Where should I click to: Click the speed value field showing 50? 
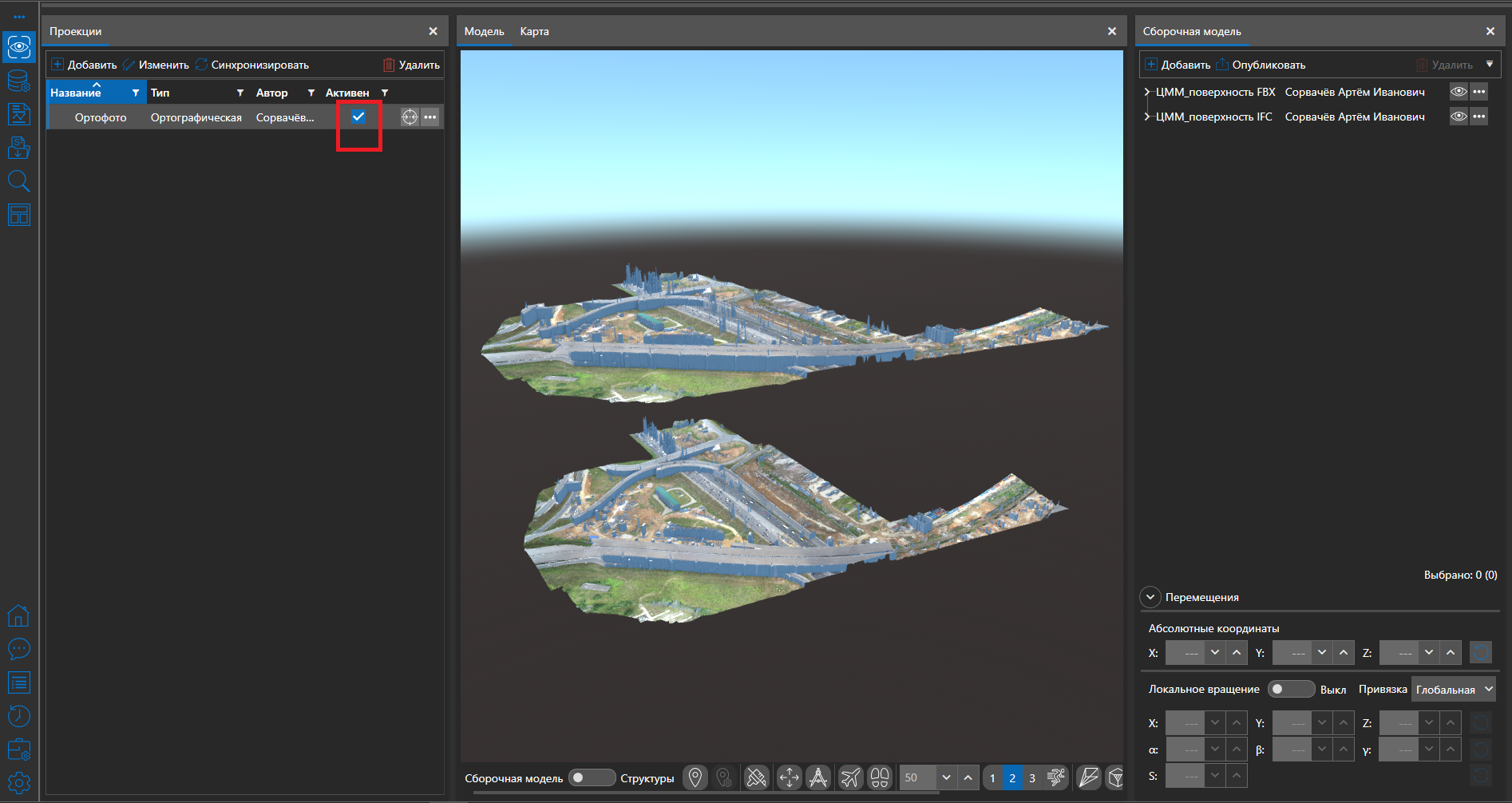pos(918,777)
